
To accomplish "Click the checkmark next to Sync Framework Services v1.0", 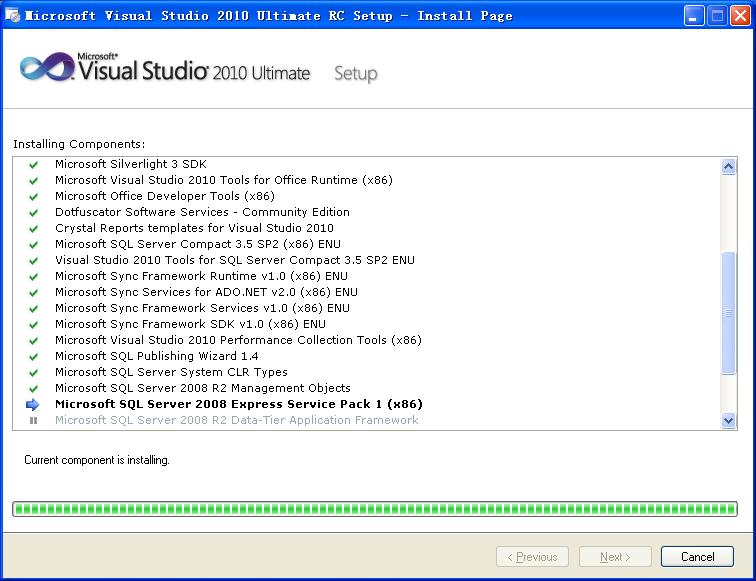I will coord(33,308).
